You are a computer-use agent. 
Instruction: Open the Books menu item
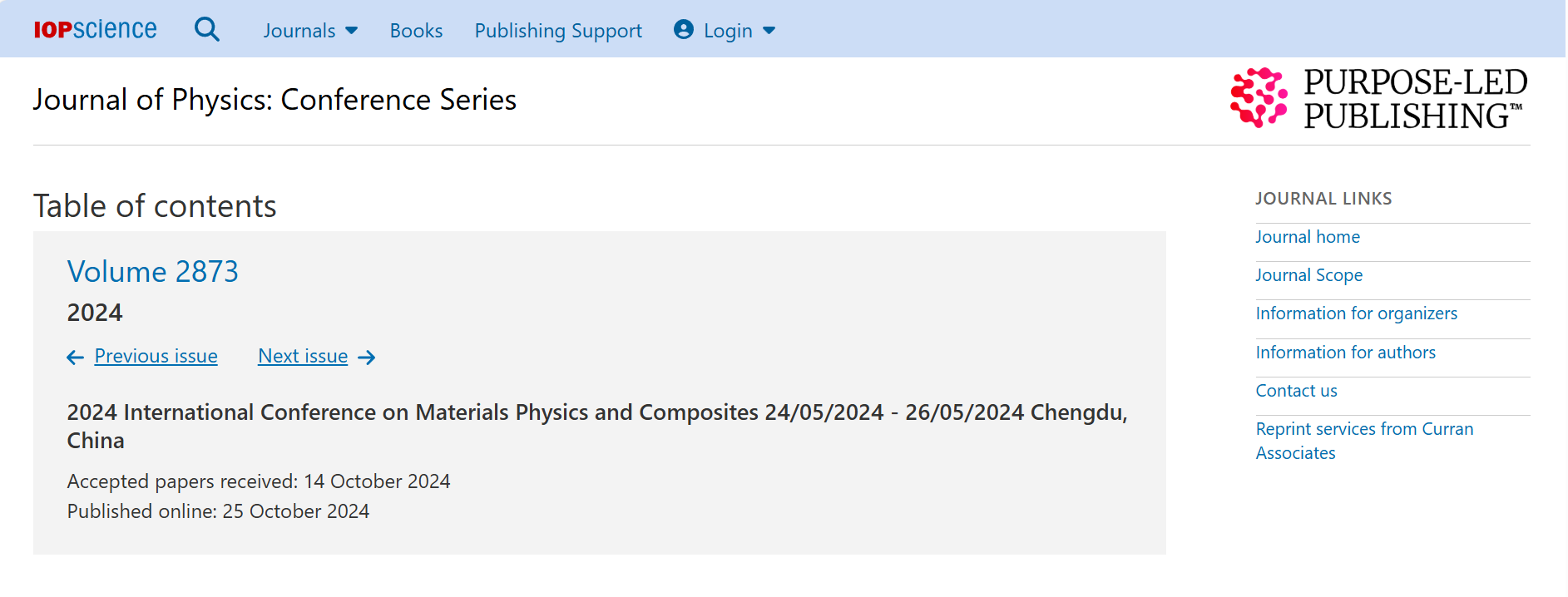(x=416, y=31)
